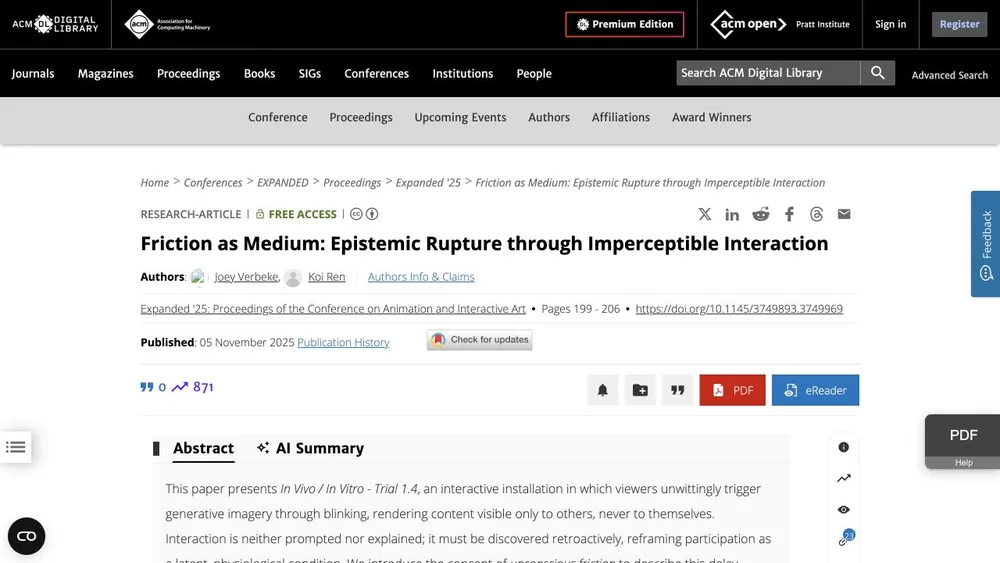
Task: Open the CC attribution icon
Action: tap(372, 214)
